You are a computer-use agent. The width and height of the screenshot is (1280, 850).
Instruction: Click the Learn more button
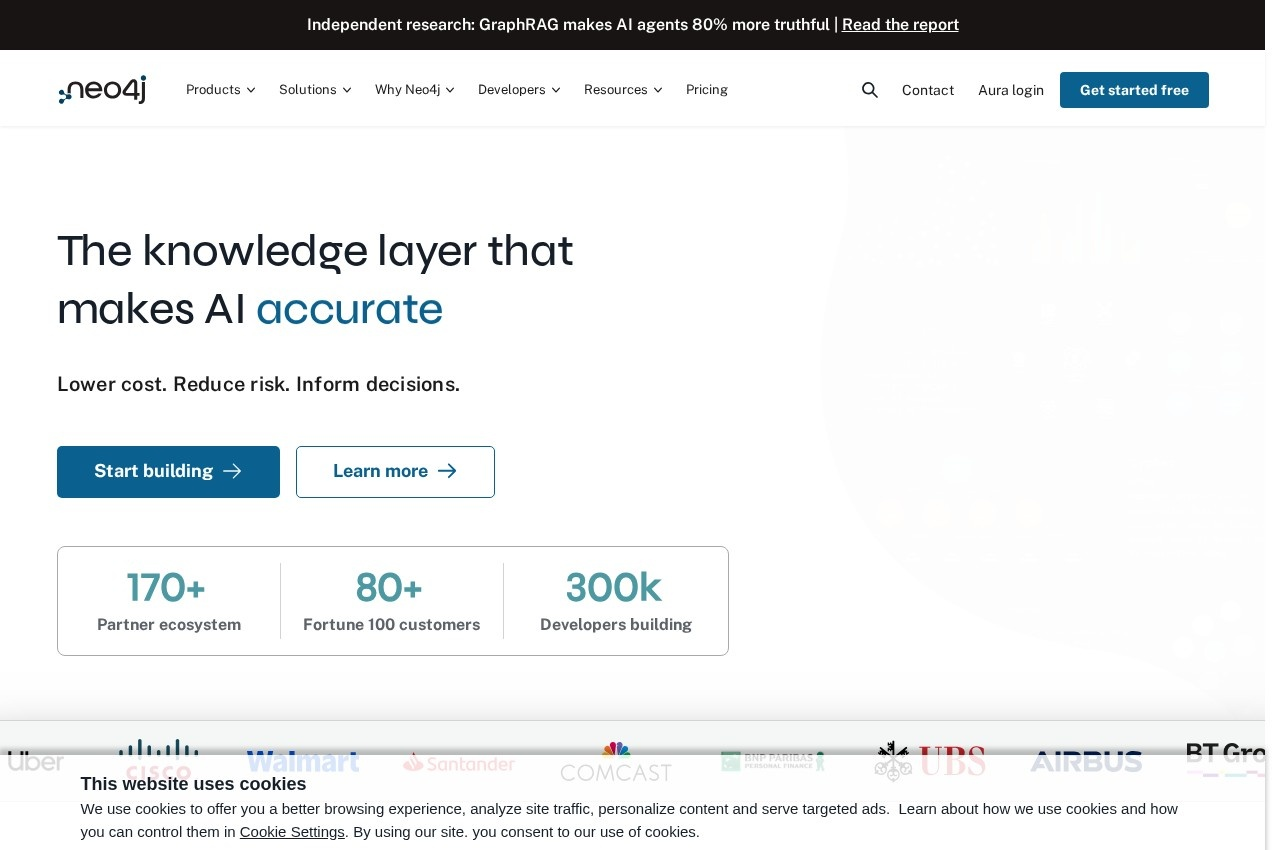tap(395, 472)
